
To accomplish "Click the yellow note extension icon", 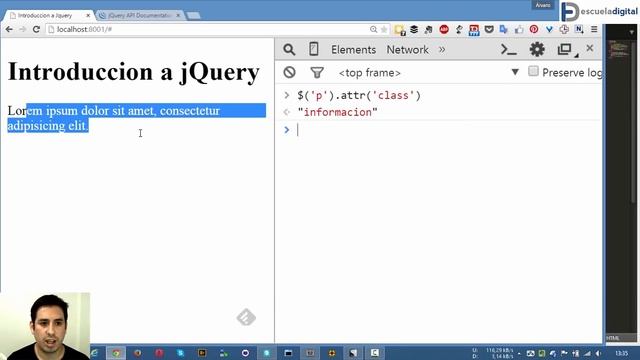I will pos(400,30).
